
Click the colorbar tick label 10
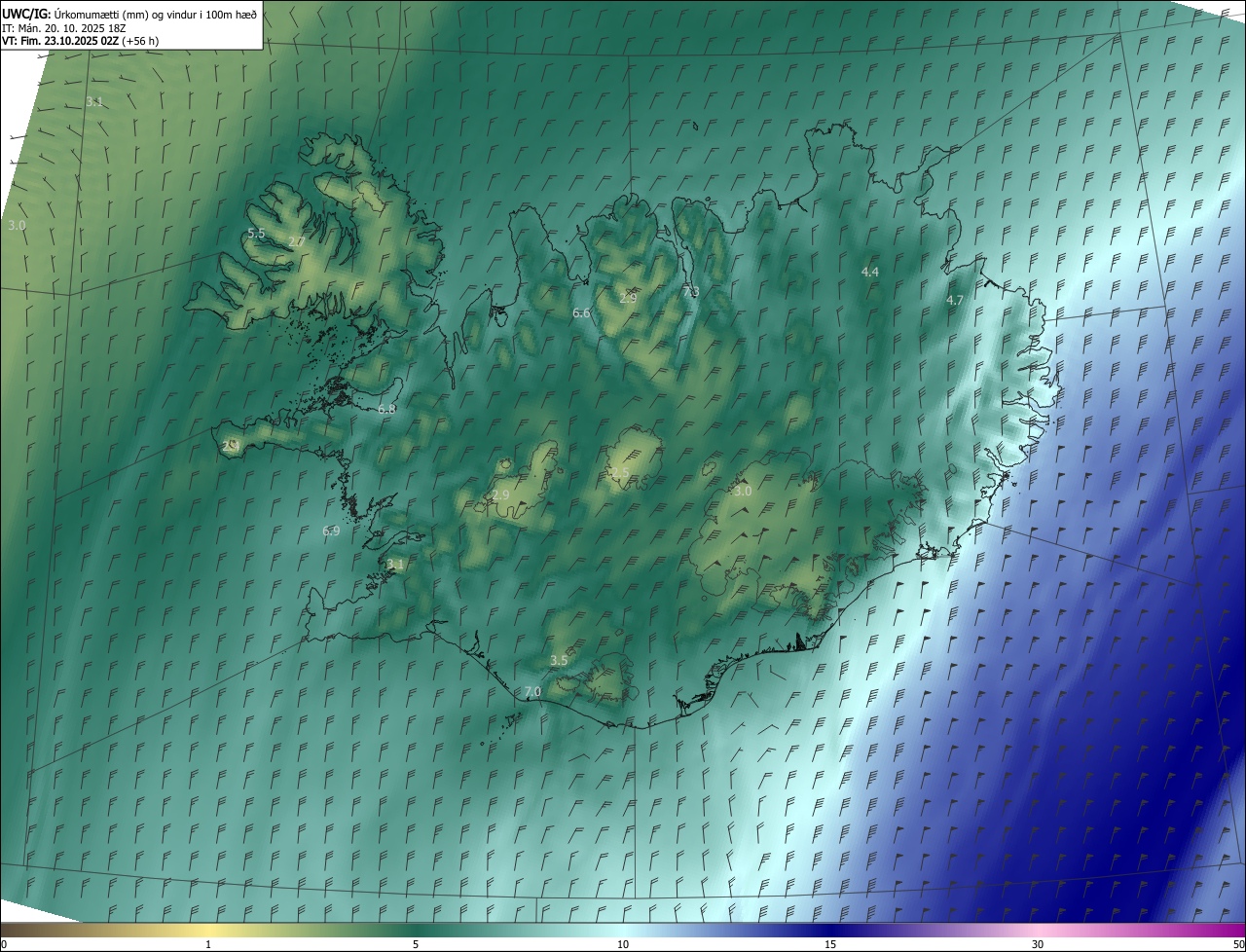(623, 944)
